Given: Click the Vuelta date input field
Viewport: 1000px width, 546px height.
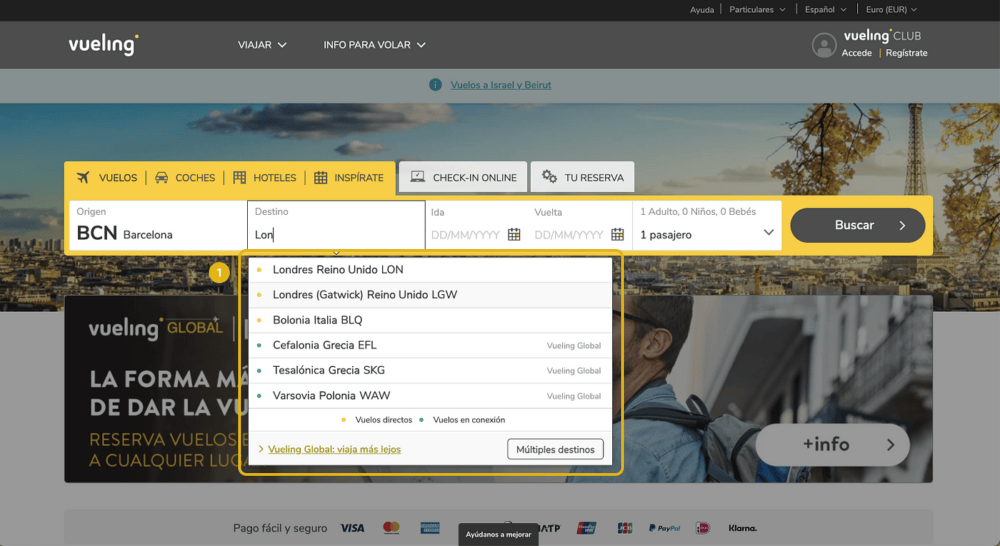Looking at the screenshot, I should click(579, 225).
